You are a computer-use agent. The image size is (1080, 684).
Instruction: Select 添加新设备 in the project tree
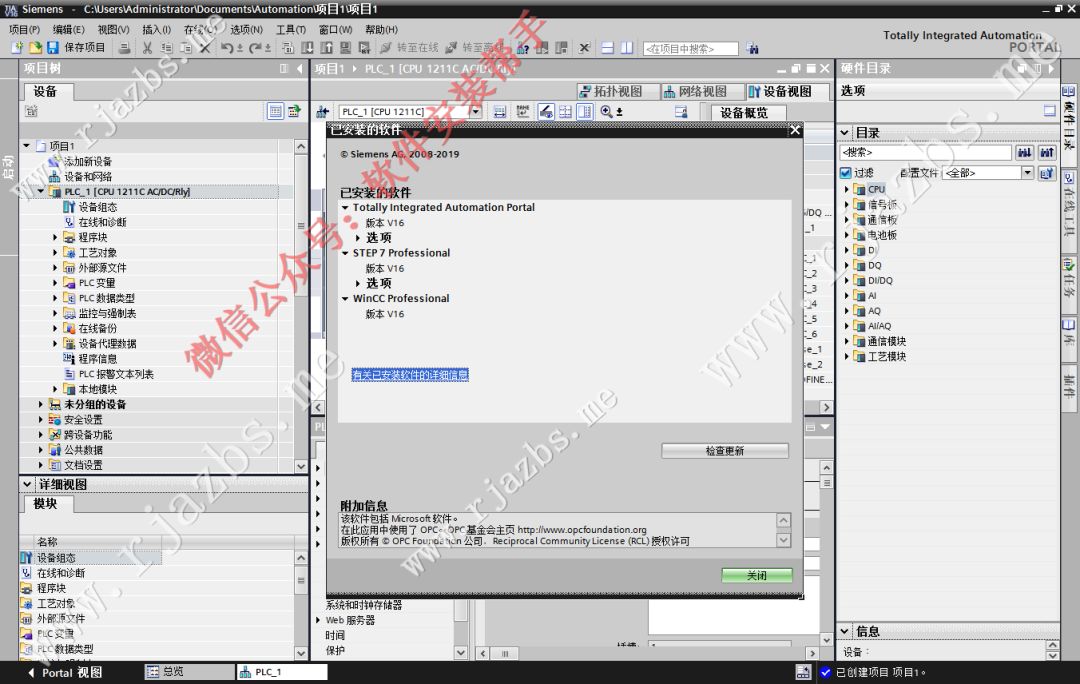(x=87, y=161)
